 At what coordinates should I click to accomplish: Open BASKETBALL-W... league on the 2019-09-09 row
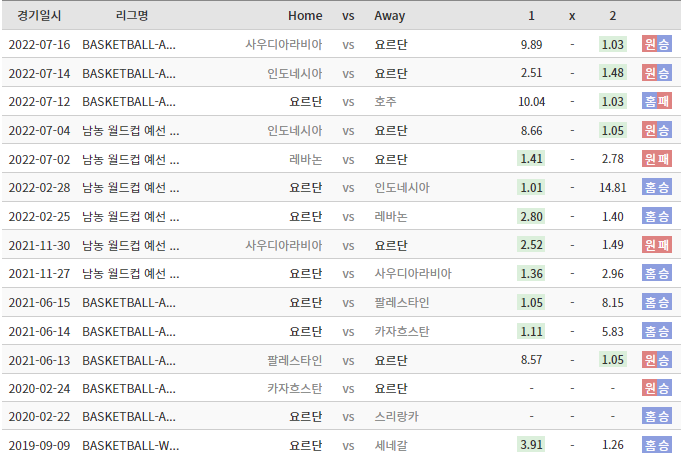[x=129, y=445]
